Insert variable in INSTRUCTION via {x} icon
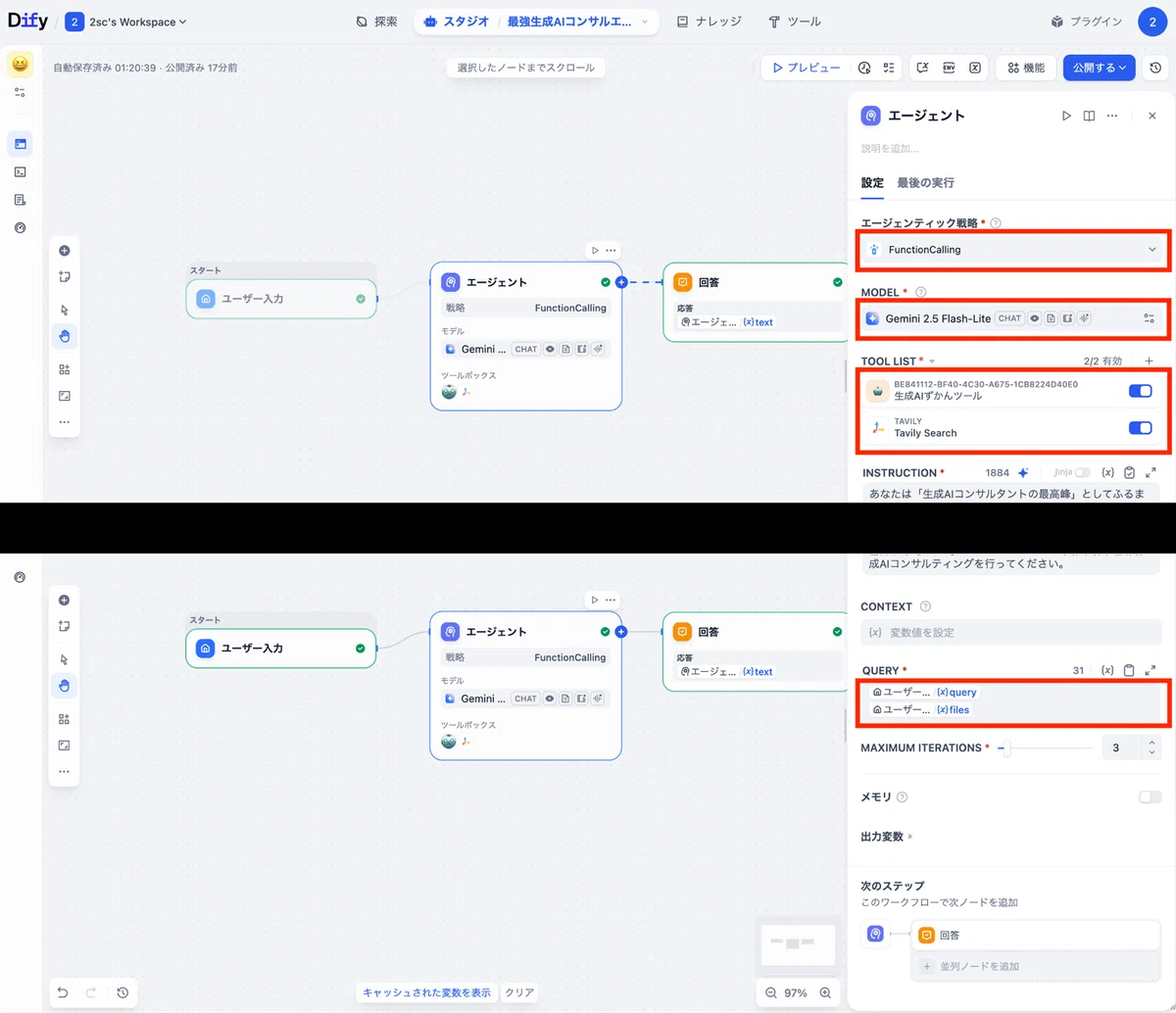1176x1013 pixels. click(1108, 472)
